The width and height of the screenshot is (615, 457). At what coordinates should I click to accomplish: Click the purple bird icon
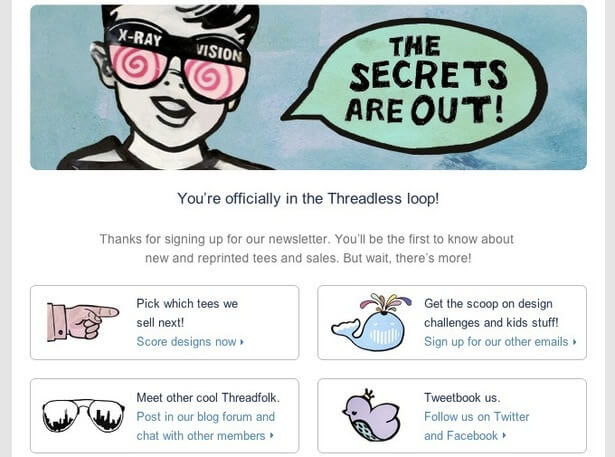pos(370,415)
